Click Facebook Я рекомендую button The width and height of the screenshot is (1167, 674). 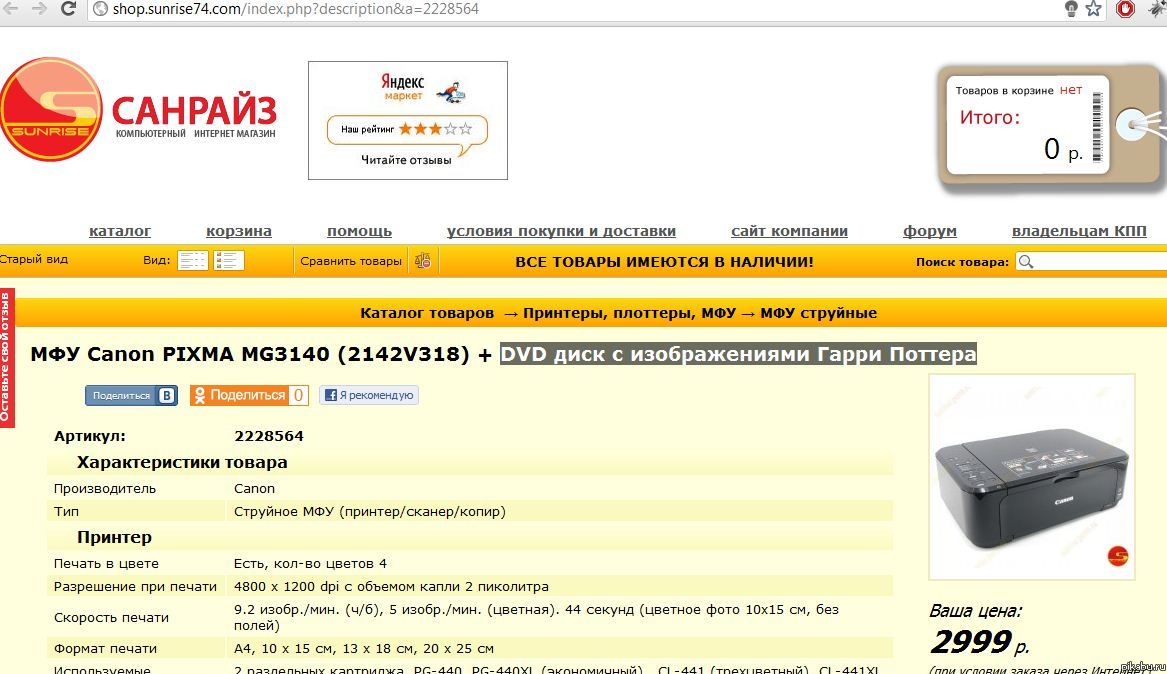pos(369,395)
